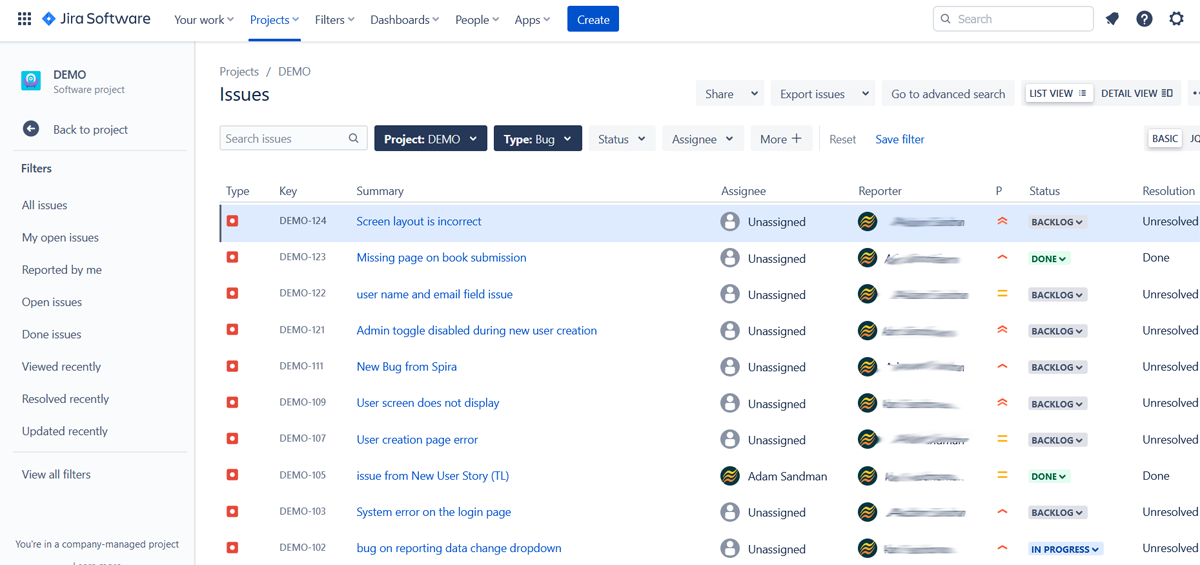
Task: Change DEMO-102 In Progress status dropdown
Action: click(x=1065, y=549)
